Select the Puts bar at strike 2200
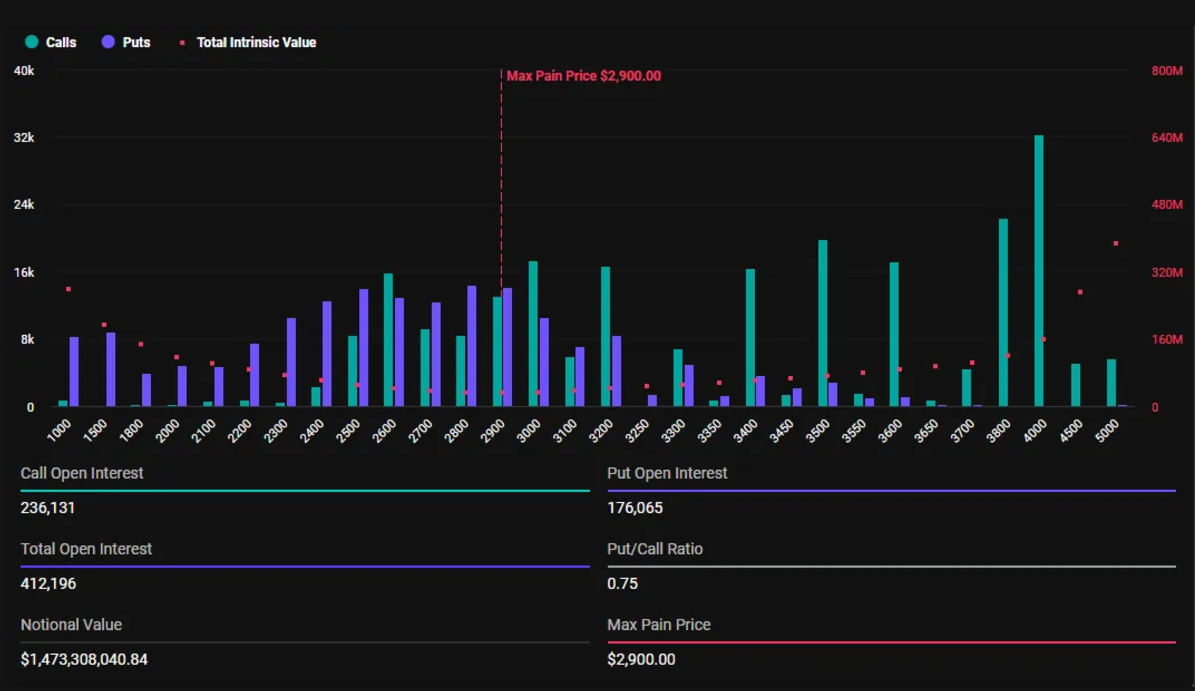This screenshot has width=1195, height=691. 255,375
